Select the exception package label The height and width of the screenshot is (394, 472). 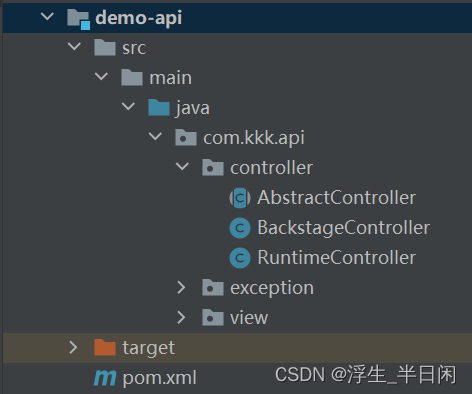pyautogui.click(x=272, y=288)
